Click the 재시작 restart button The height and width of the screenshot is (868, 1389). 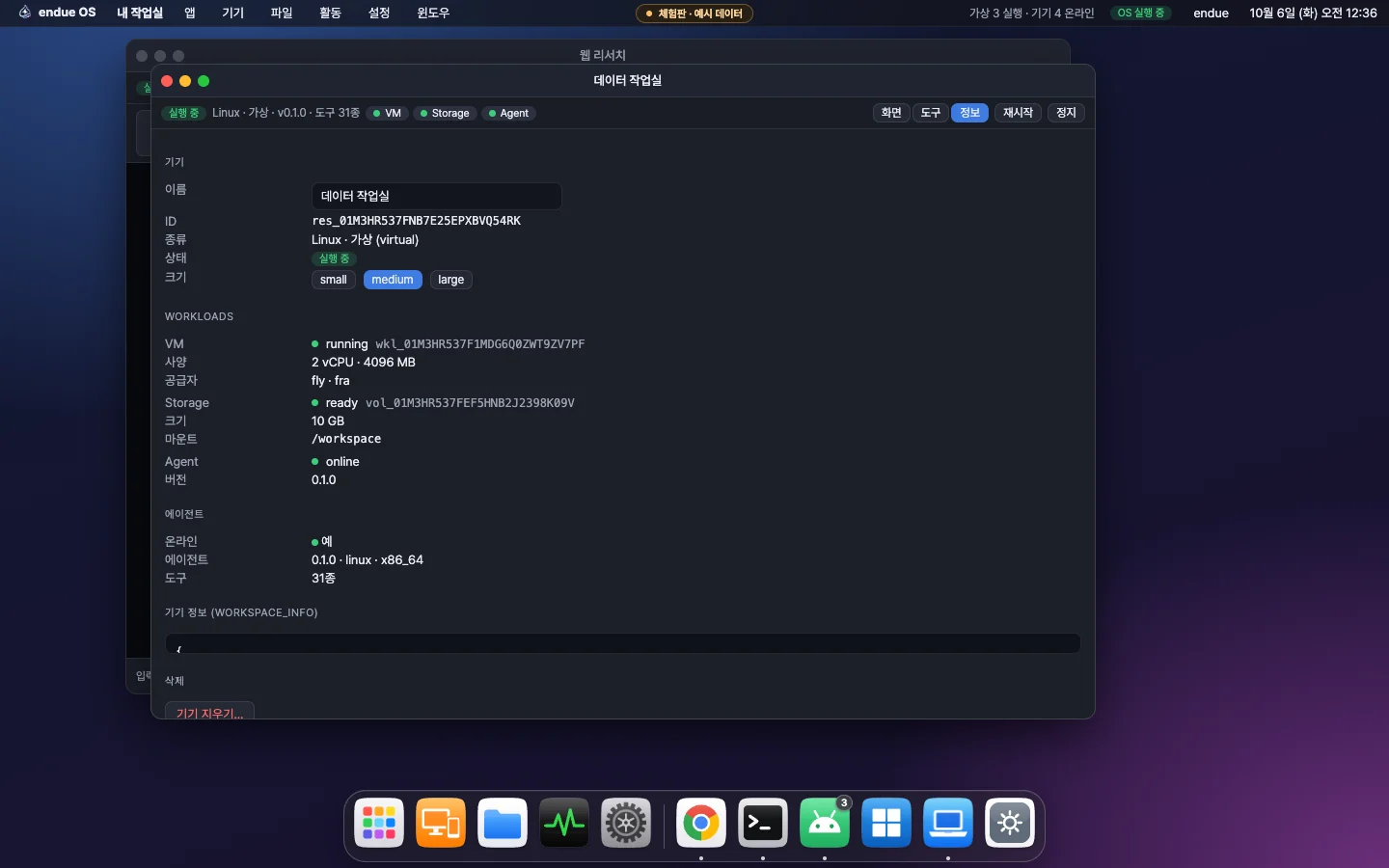point(1018,113)
